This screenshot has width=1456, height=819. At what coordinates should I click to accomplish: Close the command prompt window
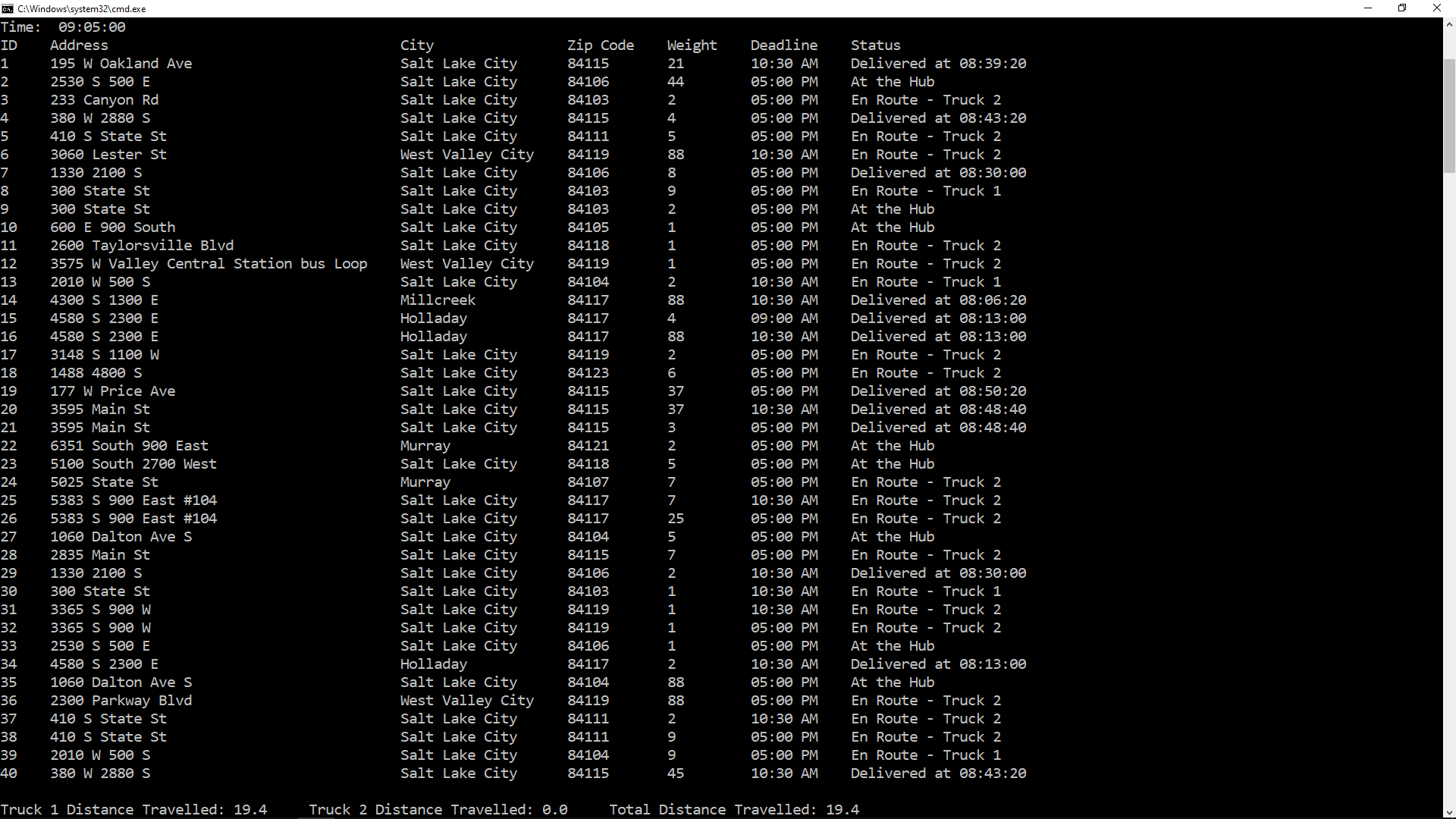click(x=1436, y=8)
